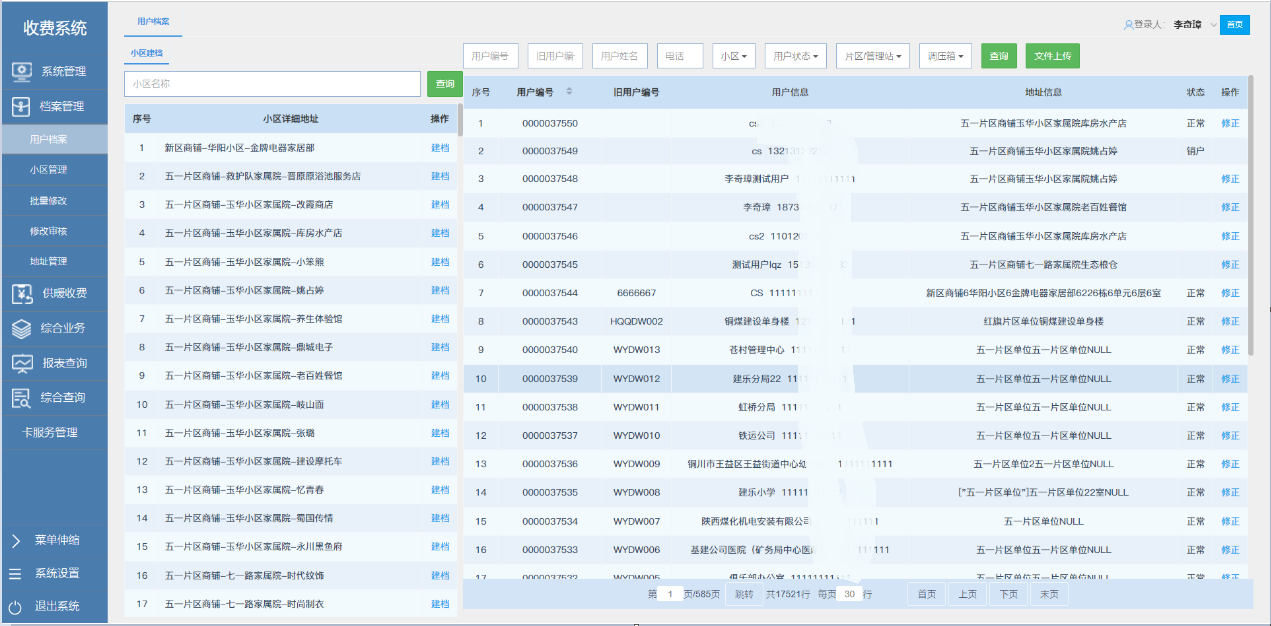Click green 查询 button beside 小区名称
Image resolution: width=1271 pixels, height=626 pixels.
(444, 84)
